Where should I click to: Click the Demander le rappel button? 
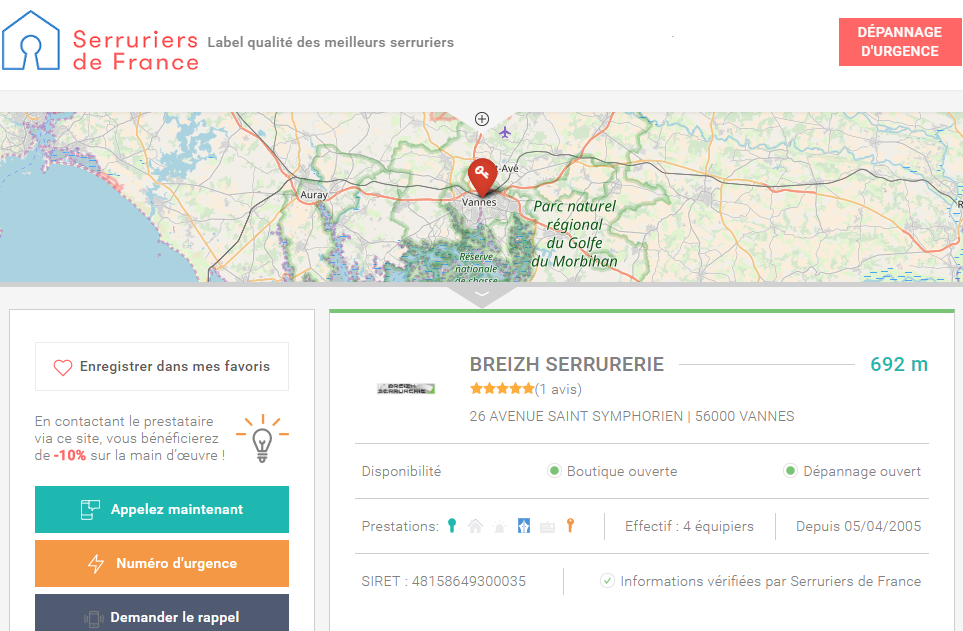point(162,615)
